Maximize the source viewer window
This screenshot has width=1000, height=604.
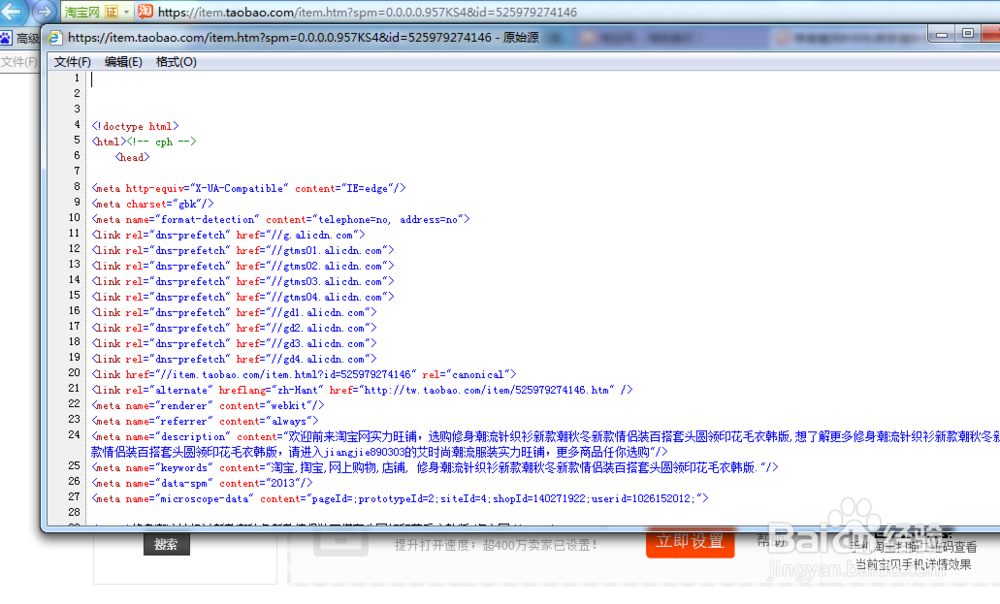[967, 33]
